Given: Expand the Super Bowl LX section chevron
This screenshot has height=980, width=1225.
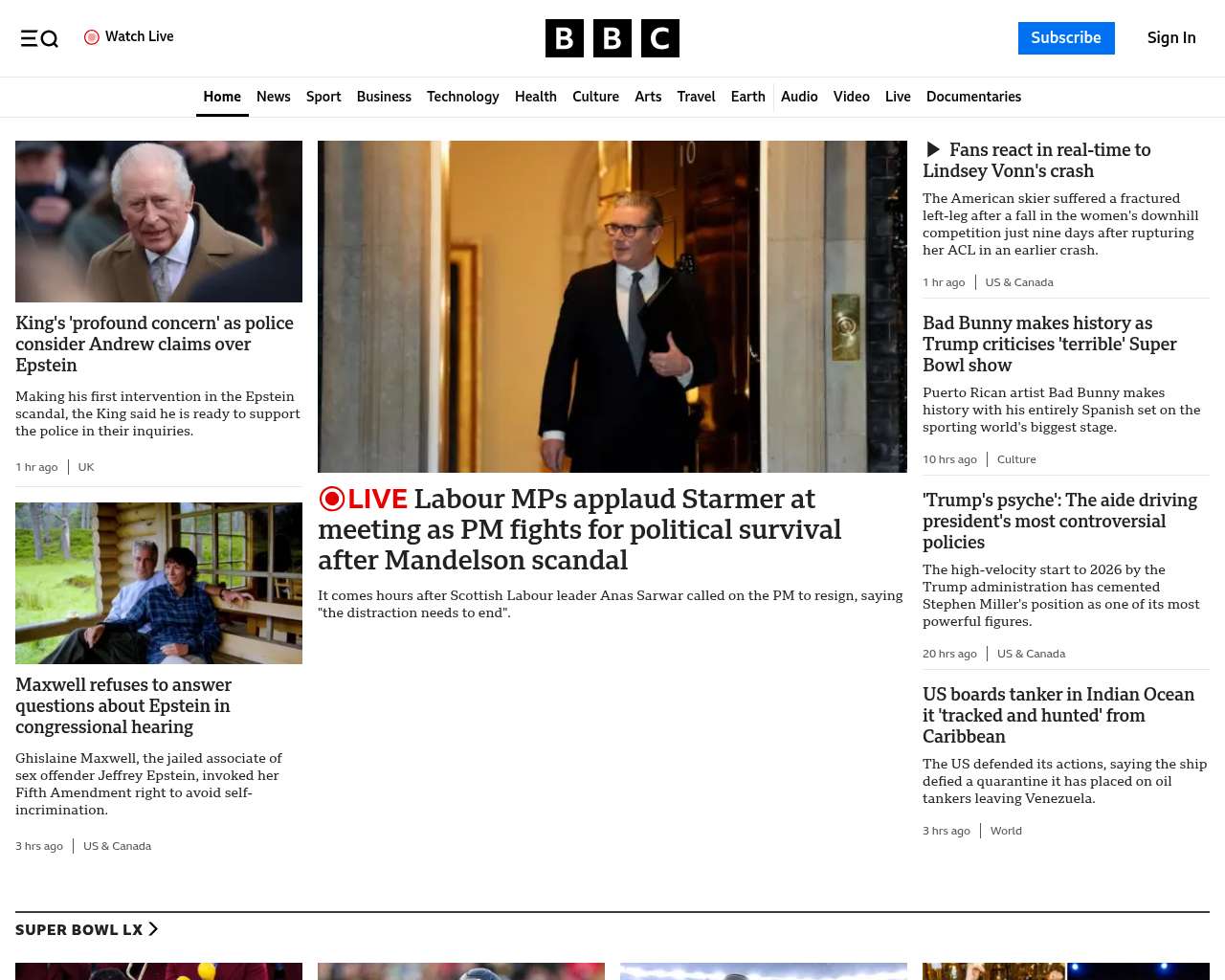Looking at the screenshot, I should (x=153, y=929).
